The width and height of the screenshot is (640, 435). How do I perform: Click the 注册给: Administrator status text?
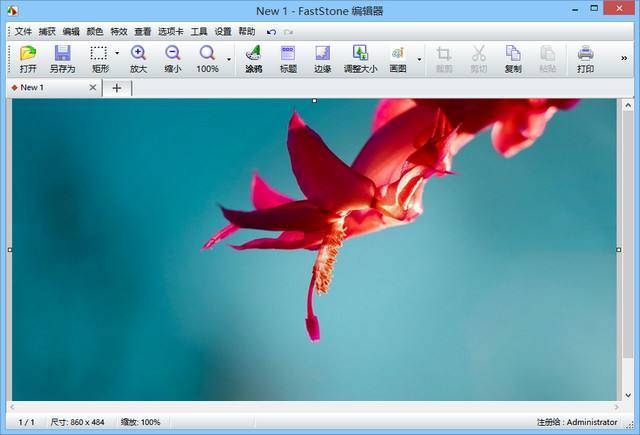click(577, 422)
